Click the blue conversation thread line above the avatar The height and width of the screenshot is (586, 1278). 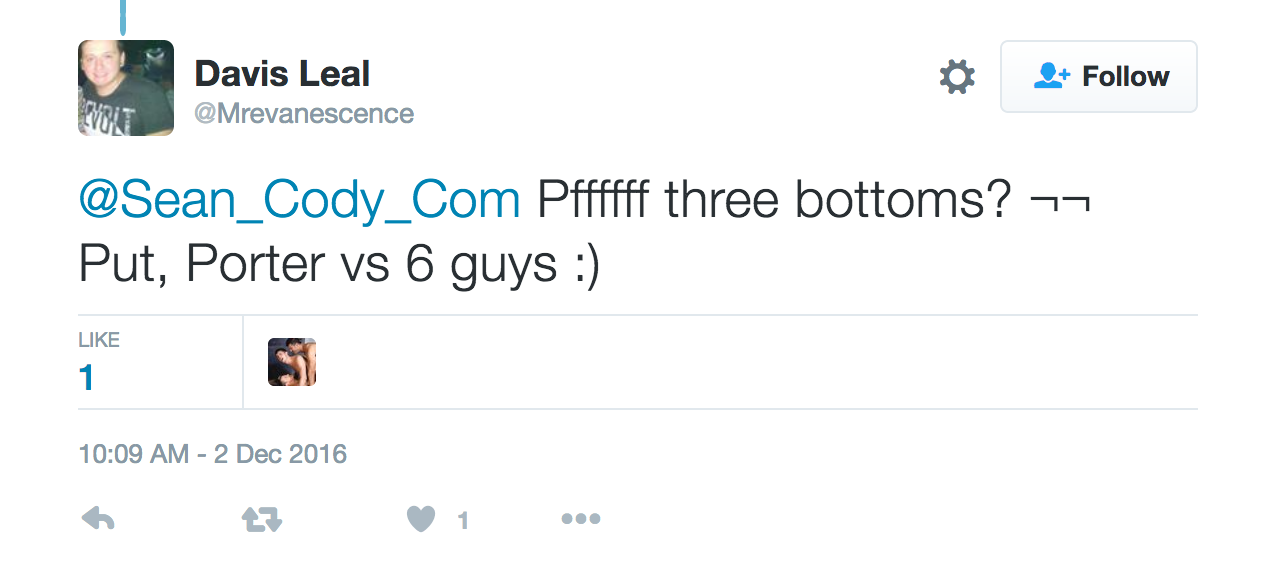(x=123, y=16)
